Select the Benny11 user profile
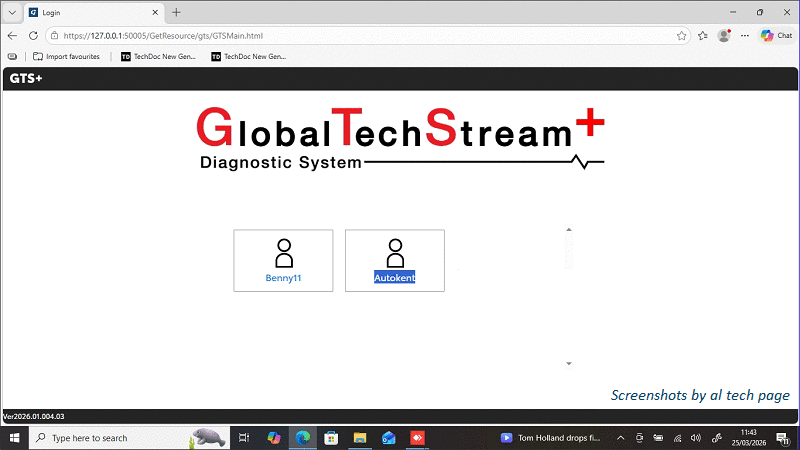This screenshot has width=800, height=450. click(x=283, y=261)
